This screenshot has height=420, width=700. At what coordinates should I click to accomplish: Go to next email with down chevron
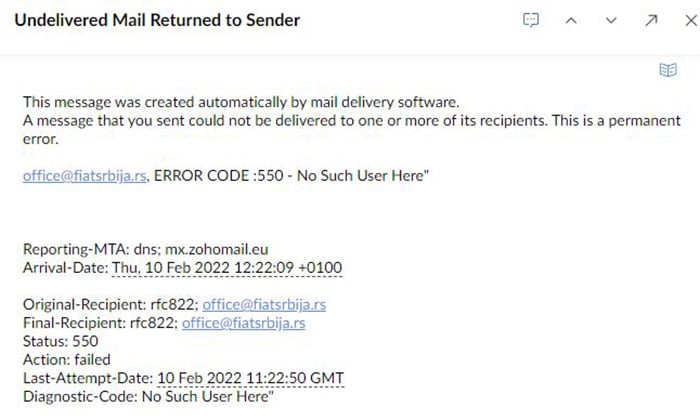tap(611, 20)
